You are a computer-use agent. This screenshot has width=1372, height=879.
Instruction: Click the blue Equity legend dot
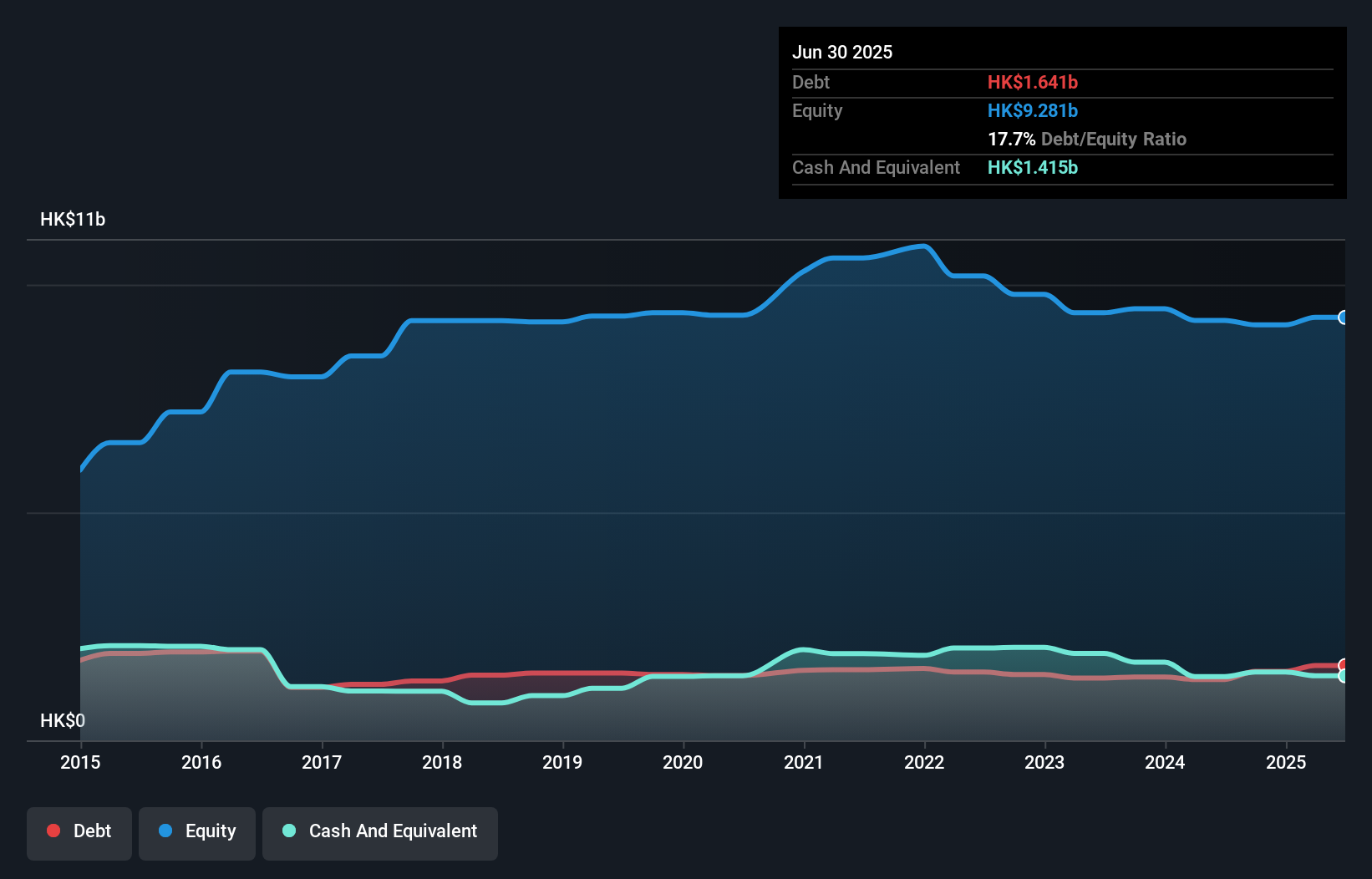[165, 831]
